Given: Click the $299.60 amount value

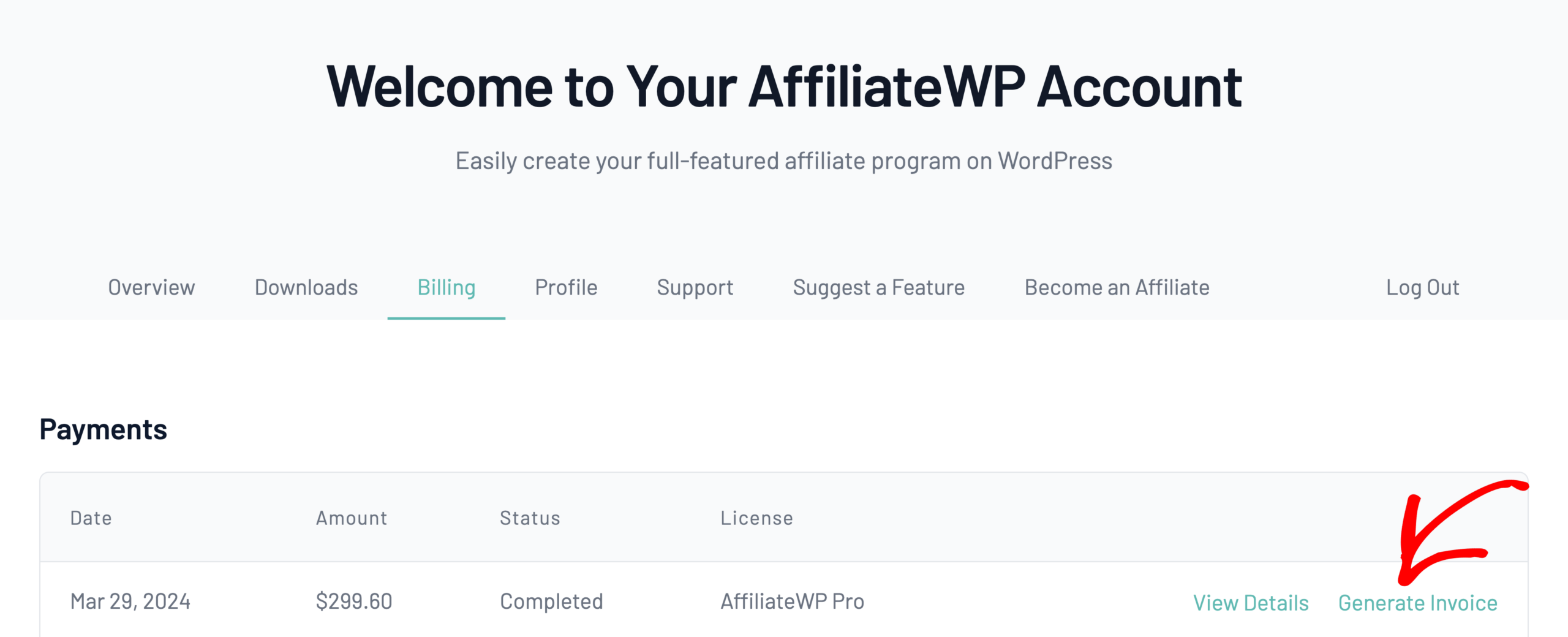Looking at the screenshot, I should point(354,601).
